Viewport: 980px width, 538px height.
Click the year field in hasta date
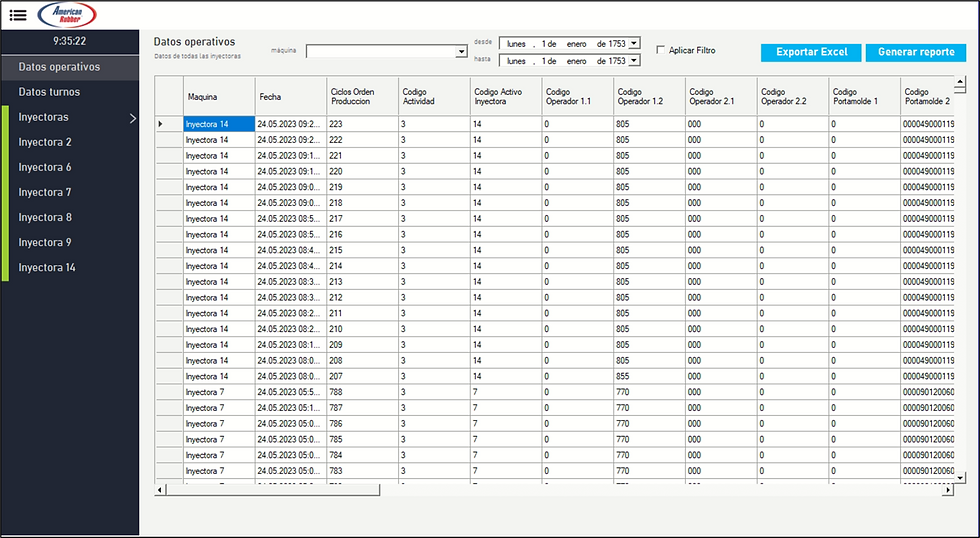pos(617,61)
